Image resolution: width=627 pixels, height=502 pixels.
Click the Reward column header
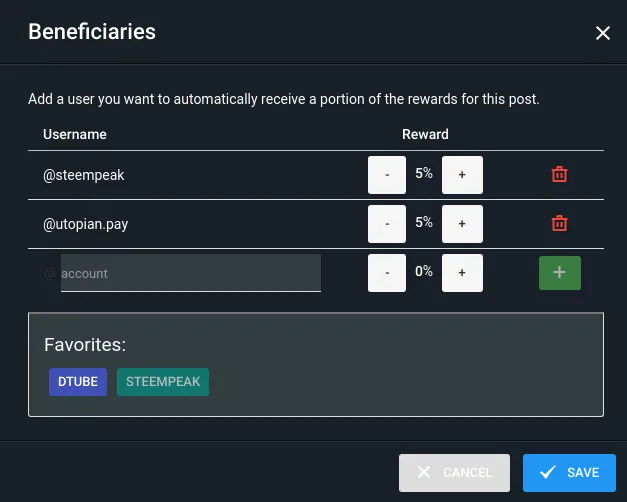(425, 134)
